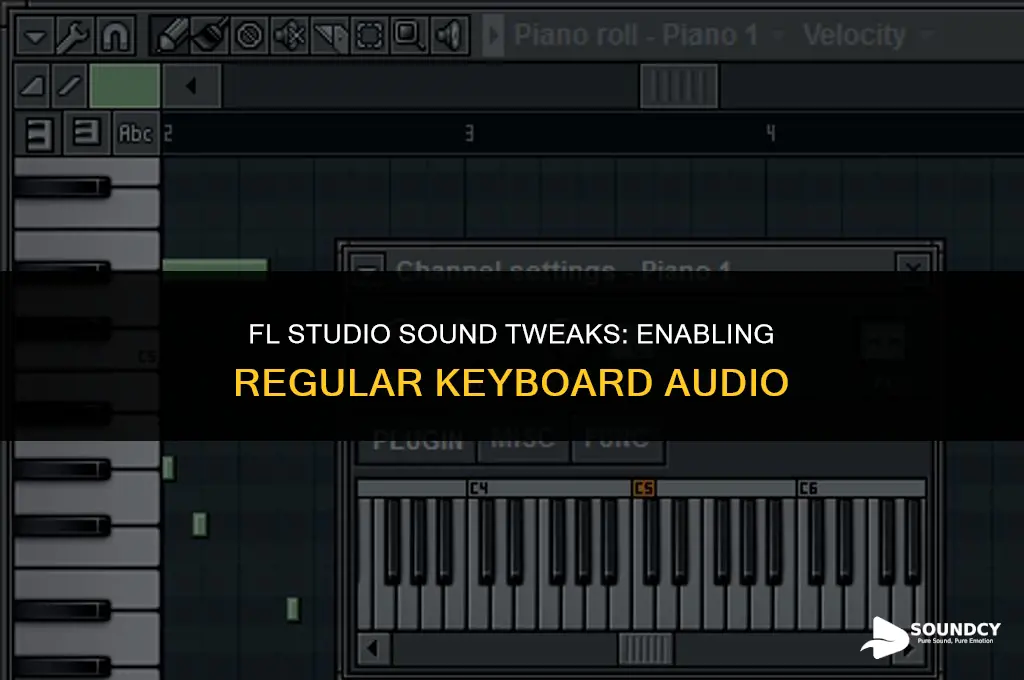Click the C4 label on the preview keyboard
The width and height of the screenshot is (1024, 680).
coord(479,488)
